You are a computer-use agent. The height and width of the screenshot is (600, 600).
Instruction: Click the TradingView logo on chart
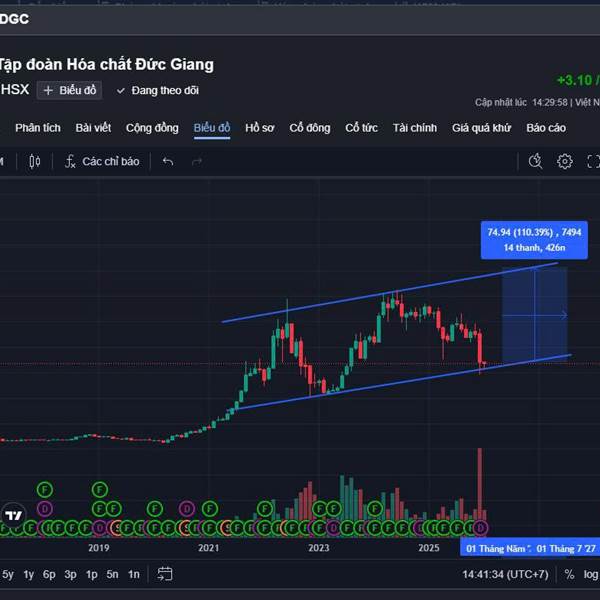14,515
